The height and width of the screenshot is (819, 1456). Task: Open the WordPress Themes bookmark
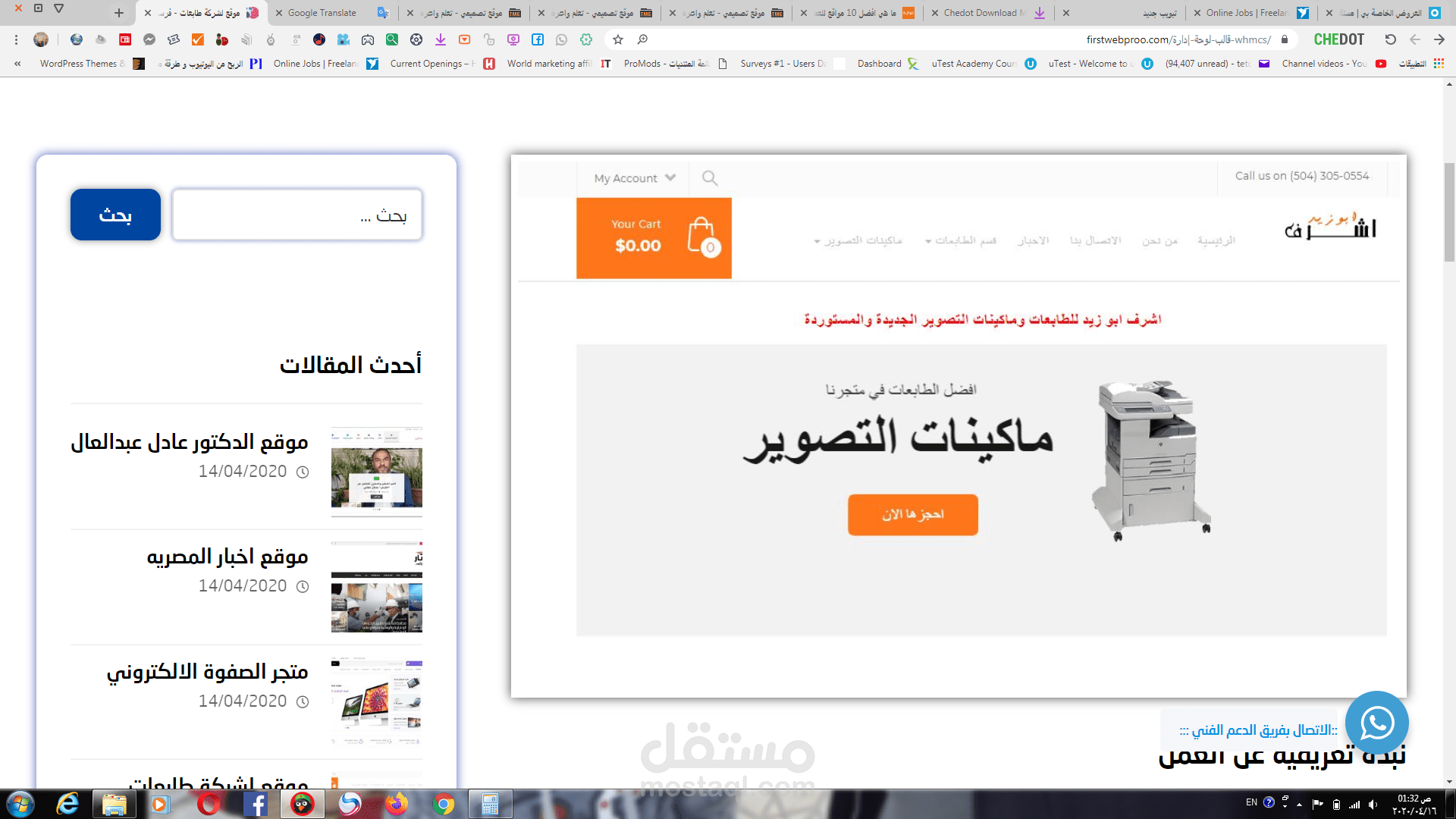click(x=91, y=64)
